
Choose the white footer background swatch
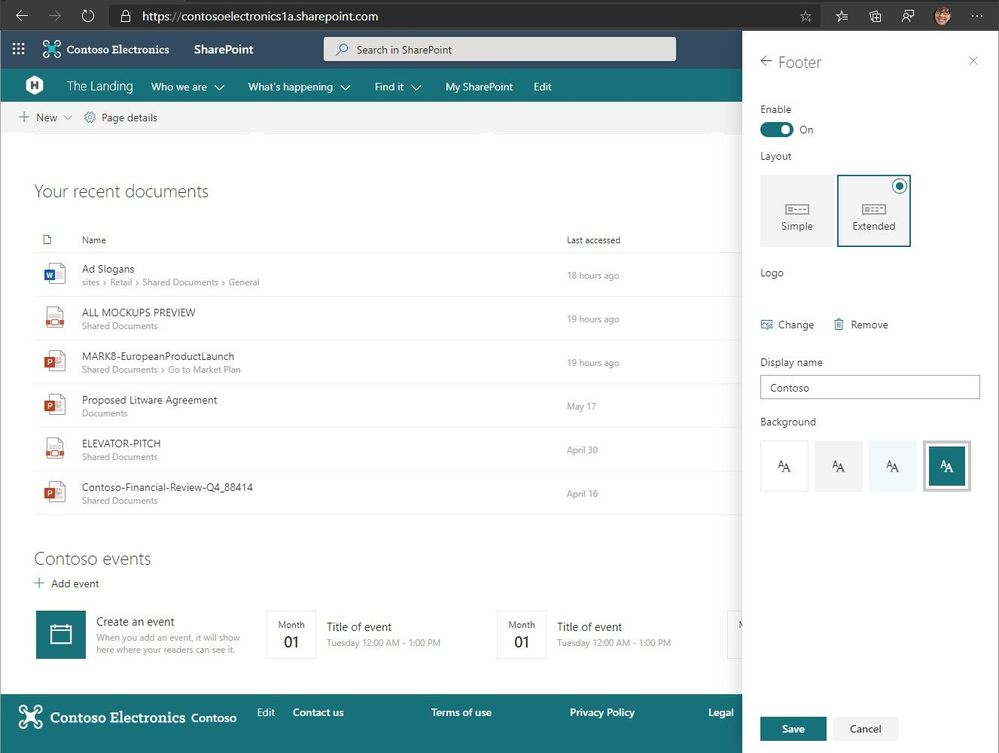pyautogui.click(x=784, y=466)
